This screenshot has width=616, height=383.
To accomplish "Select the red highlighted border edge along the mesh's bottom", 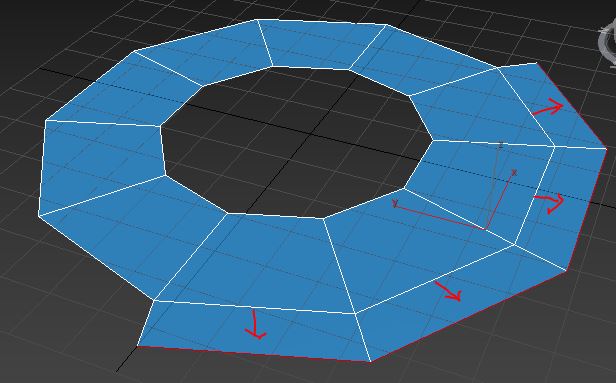I will pyautogui.click(x=254, y=354).
